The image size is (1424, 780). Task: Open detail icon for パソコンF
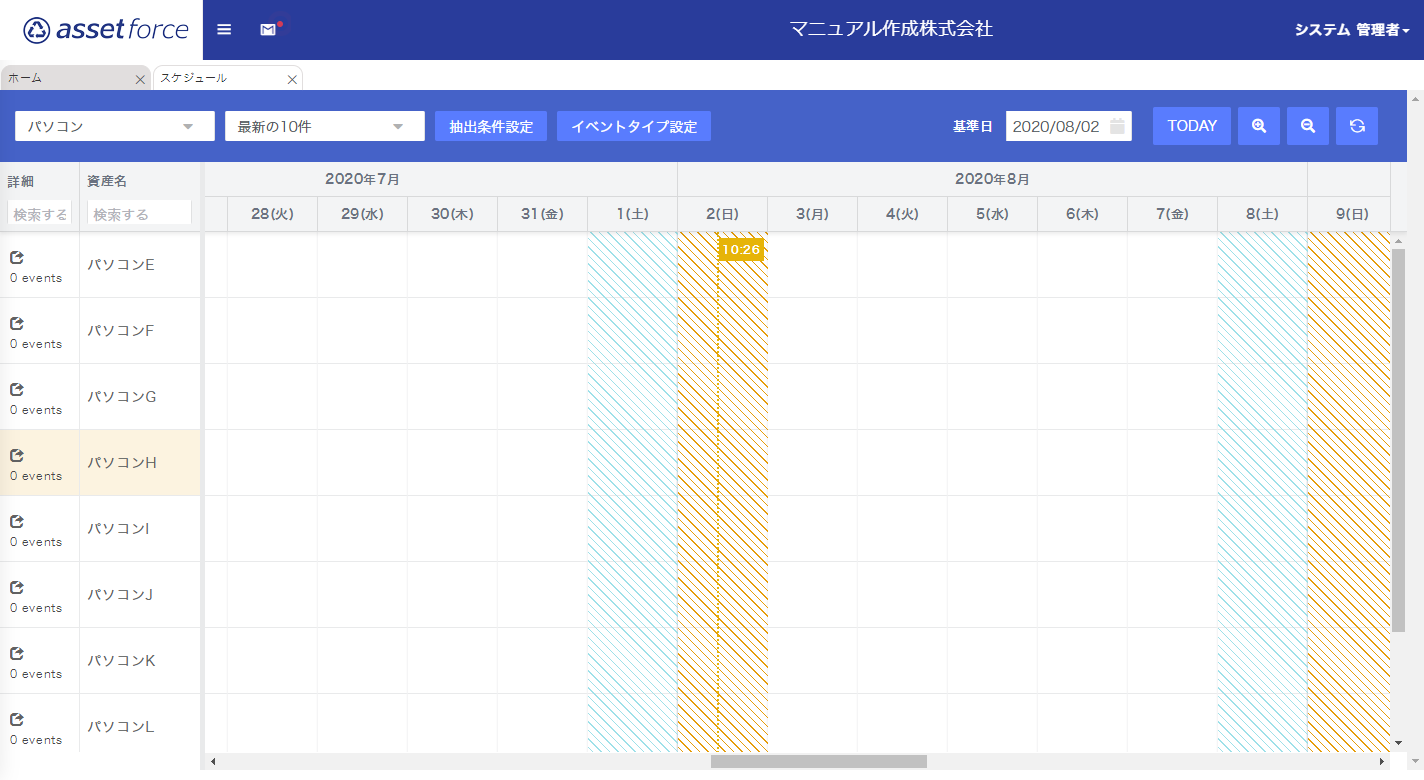[x=17, y=323]
